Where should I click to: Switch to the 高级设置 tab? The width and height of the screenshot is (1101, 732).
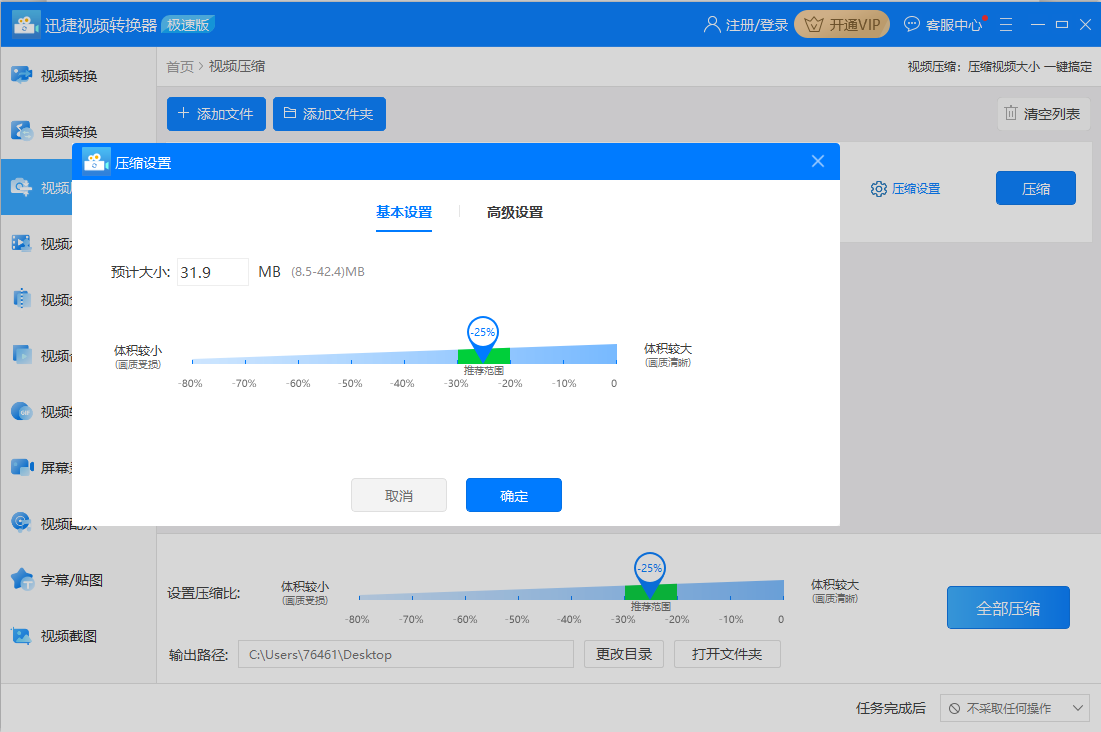513,212
